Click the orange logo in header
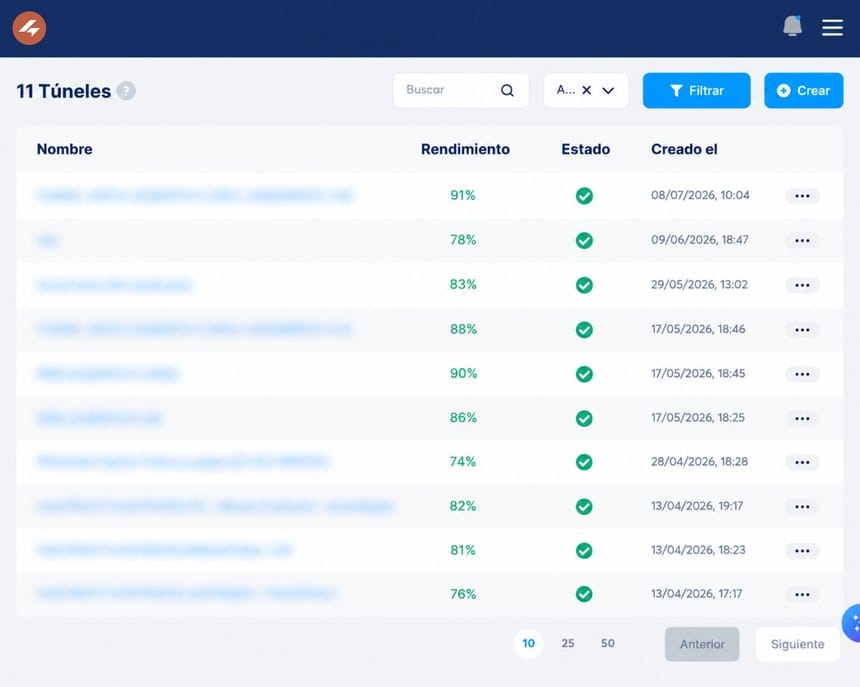This screenshot has width=860, height=687. 30,28
